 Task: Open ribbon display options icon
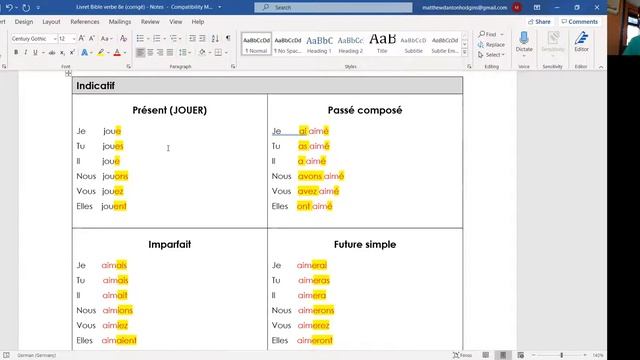537,7
